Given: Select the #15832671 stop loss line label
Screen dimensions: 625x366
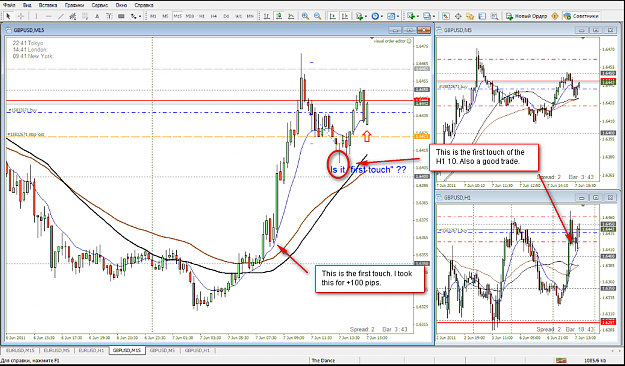Looking at the screenshot, I should point(26,134).
